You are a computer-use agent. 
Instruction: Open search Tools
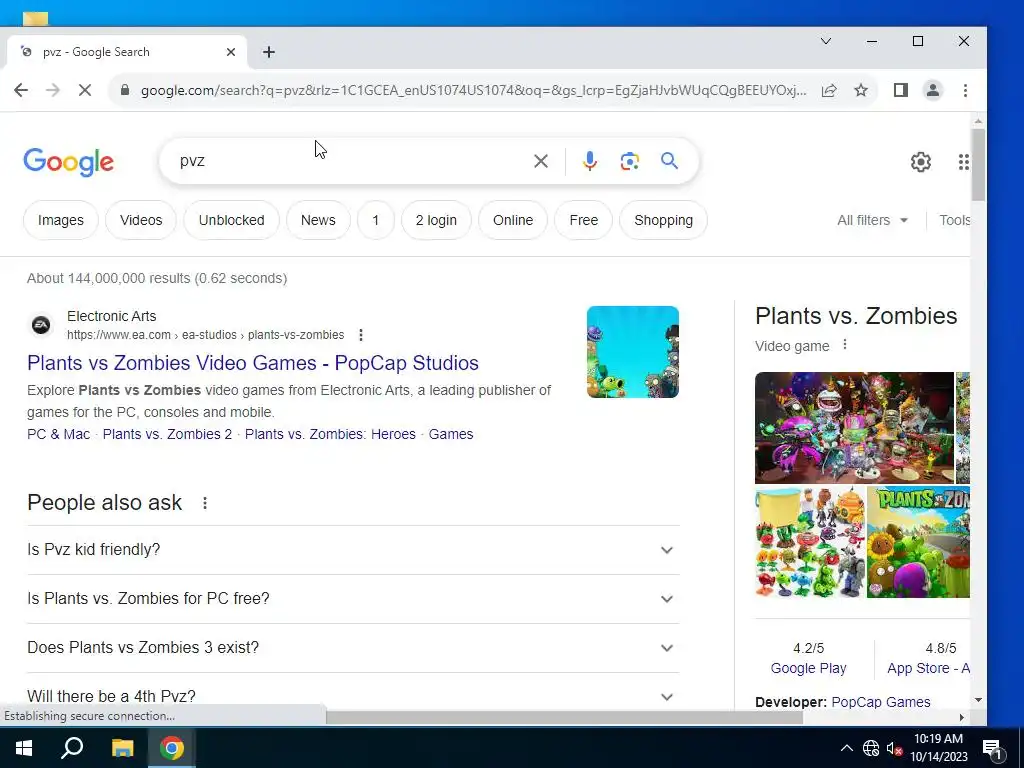[954, 220]
